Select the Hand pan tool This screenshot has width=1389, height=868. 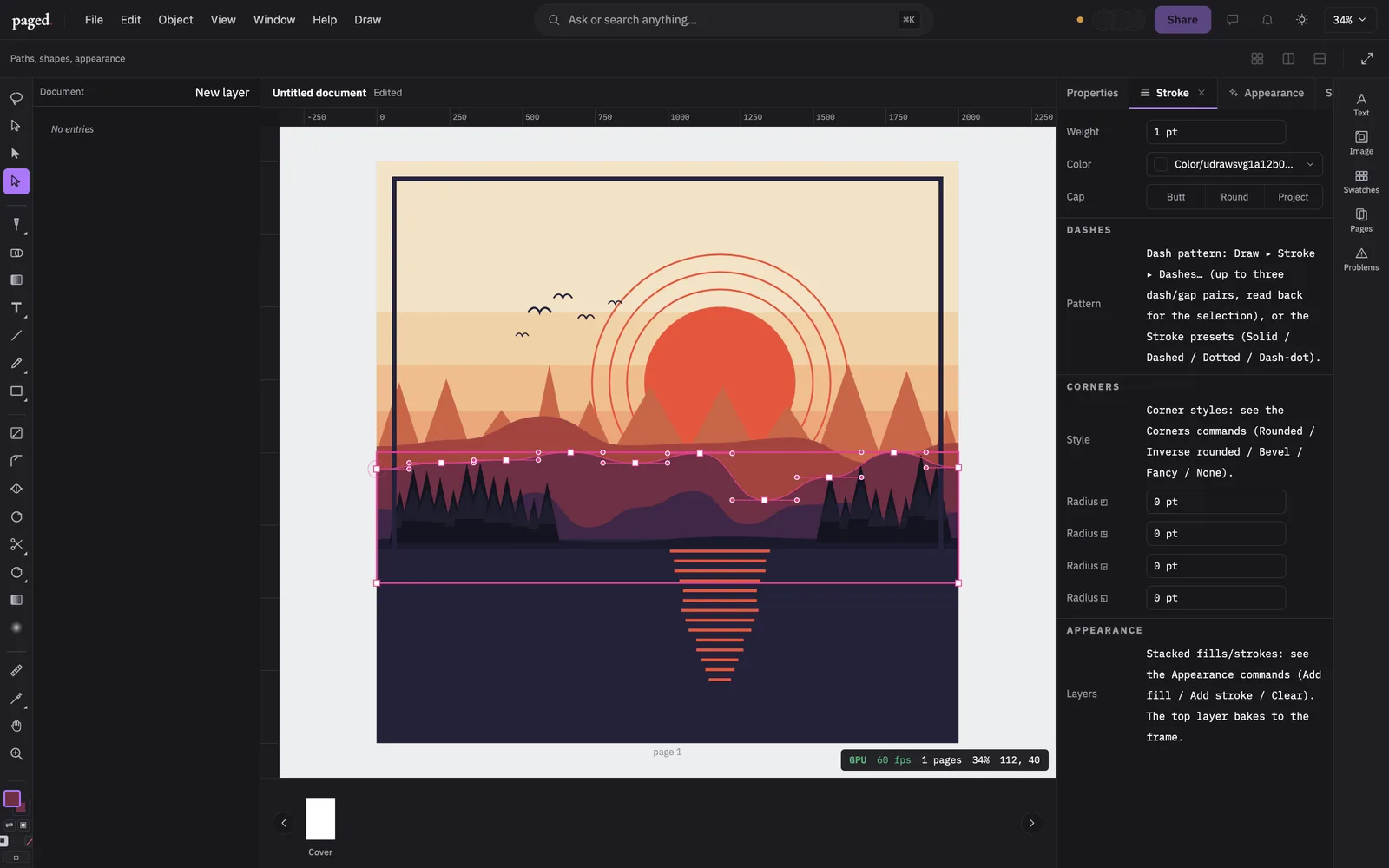(16, 726)
